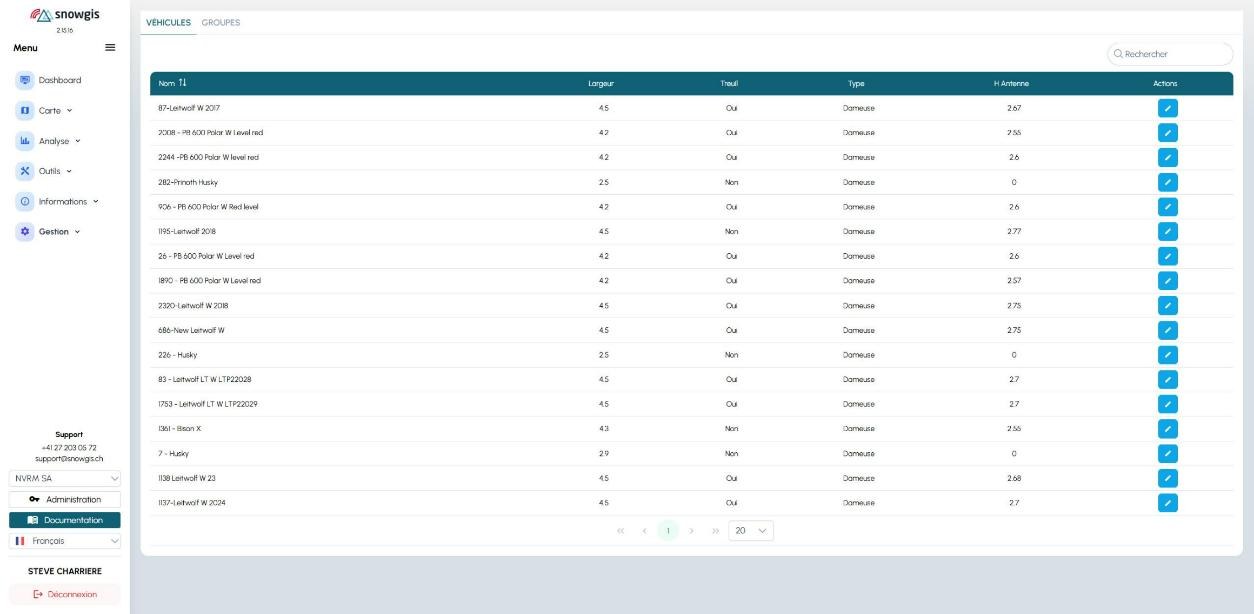
Task: Click the H Antenne column header
Action: coord(1011,83)
